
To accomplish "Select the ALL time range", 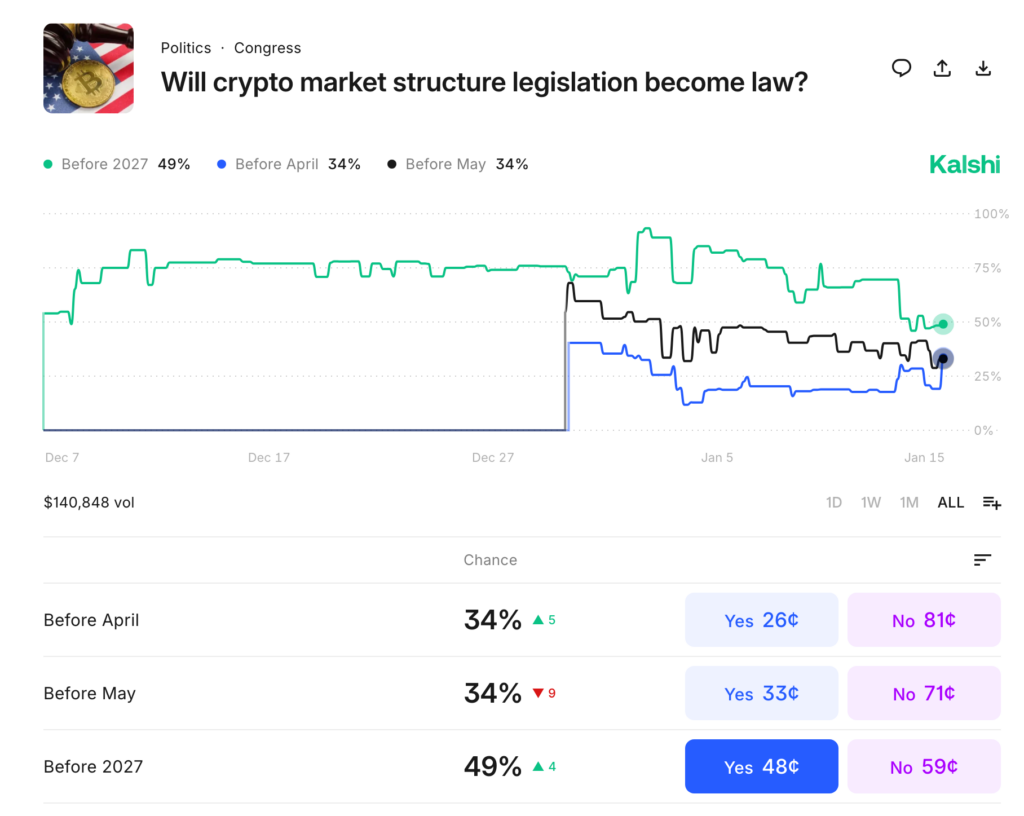I will point(950,502).
